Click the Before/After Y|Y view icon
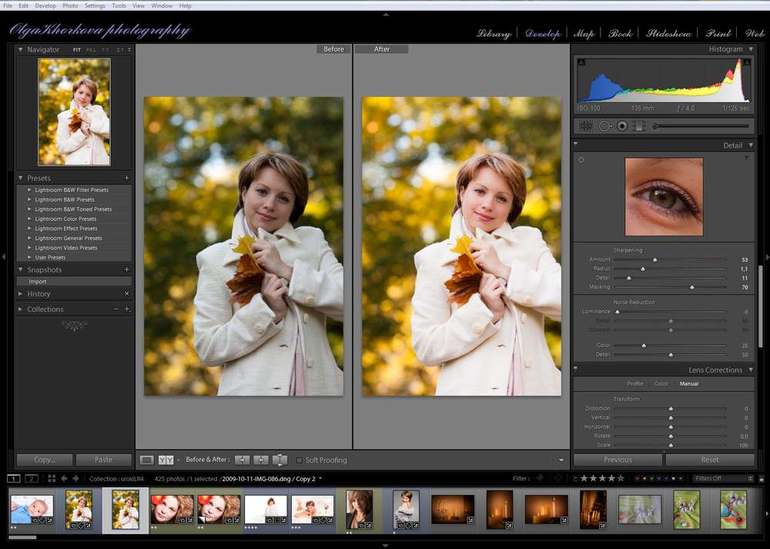This screenshot has height=549, width=770. click(x=166, y=460)
